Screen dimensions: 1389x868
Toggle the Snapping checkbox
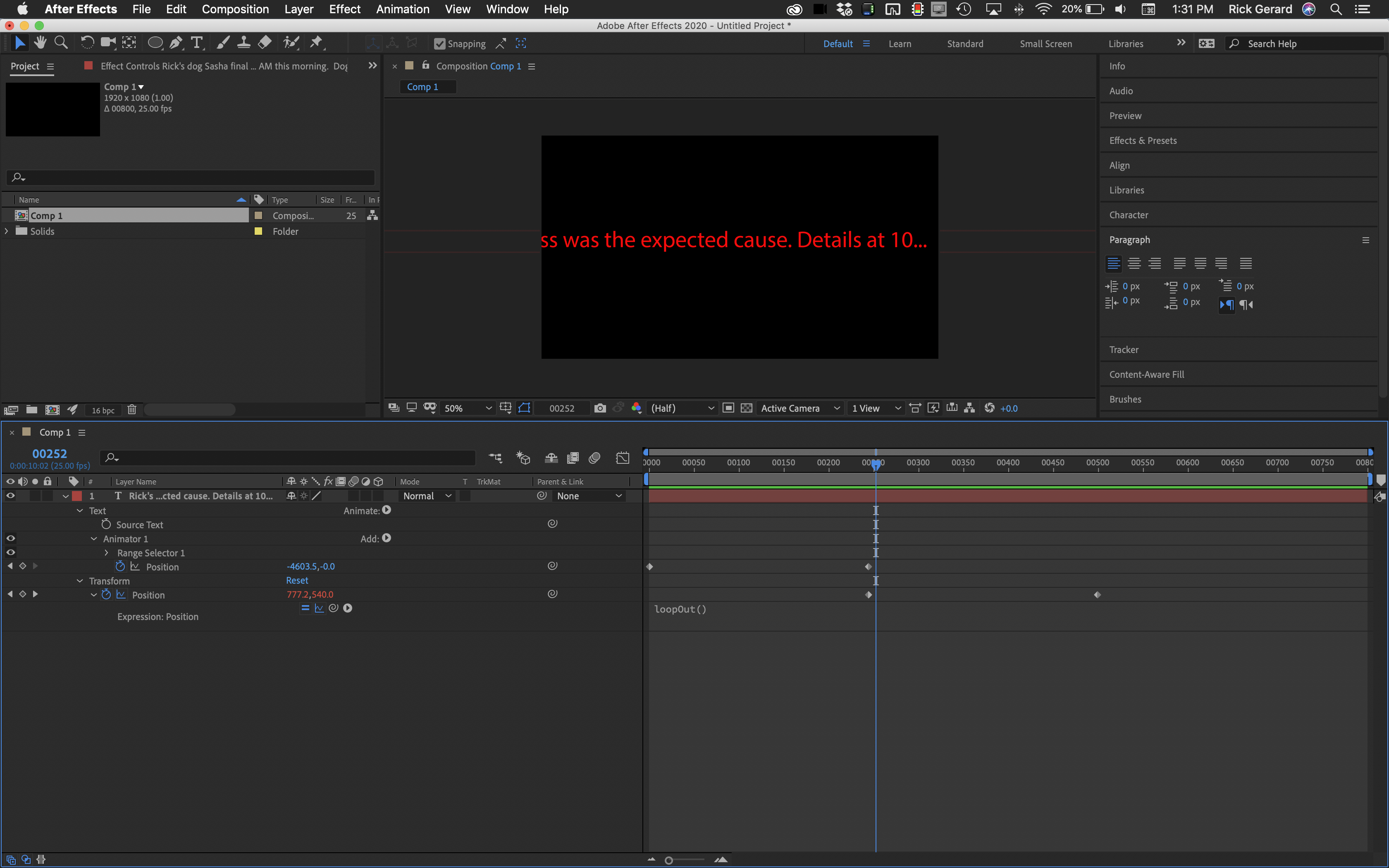(440, 44)
